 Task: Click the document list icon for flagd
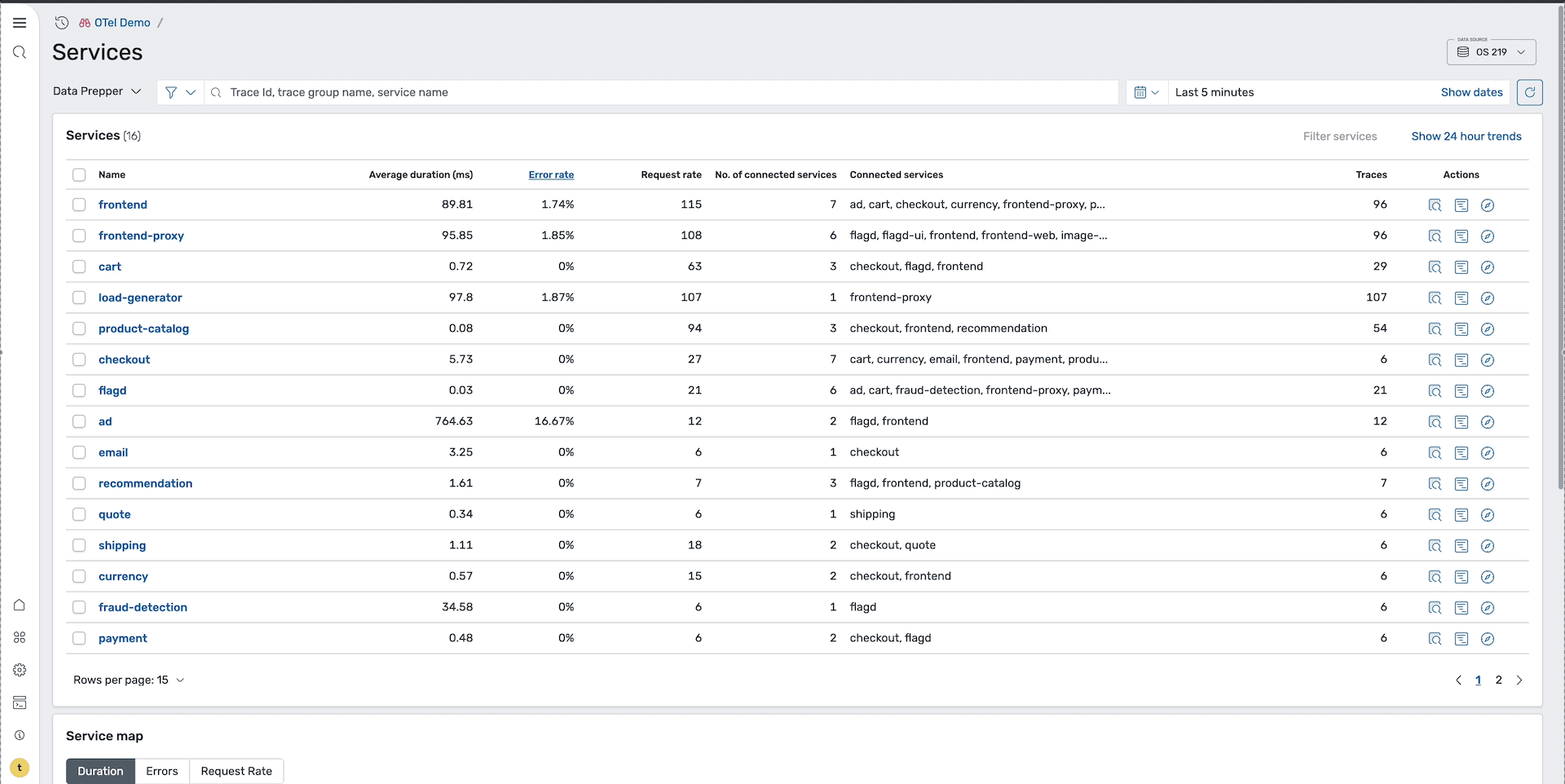1461,391
